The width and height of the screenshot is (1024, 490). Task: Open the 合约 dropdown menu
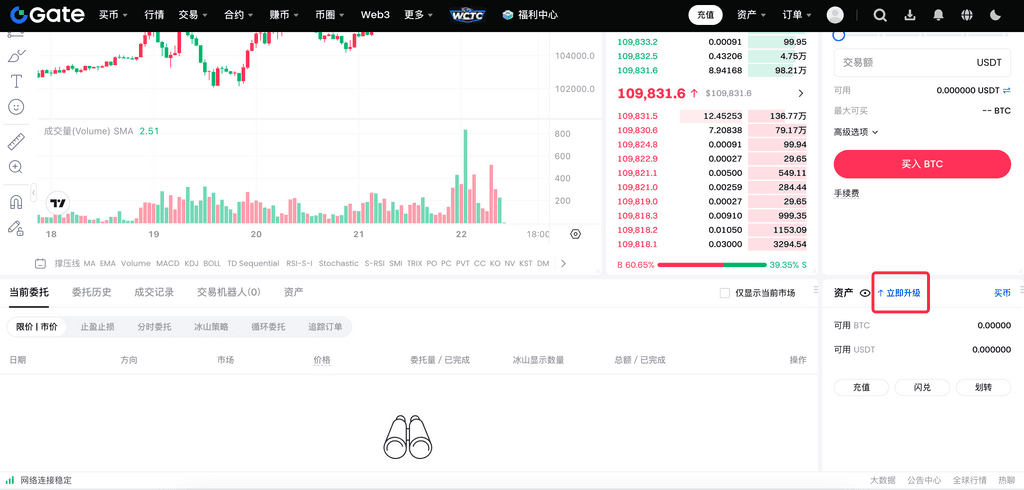pyautogui.click(x=238, y=15)
